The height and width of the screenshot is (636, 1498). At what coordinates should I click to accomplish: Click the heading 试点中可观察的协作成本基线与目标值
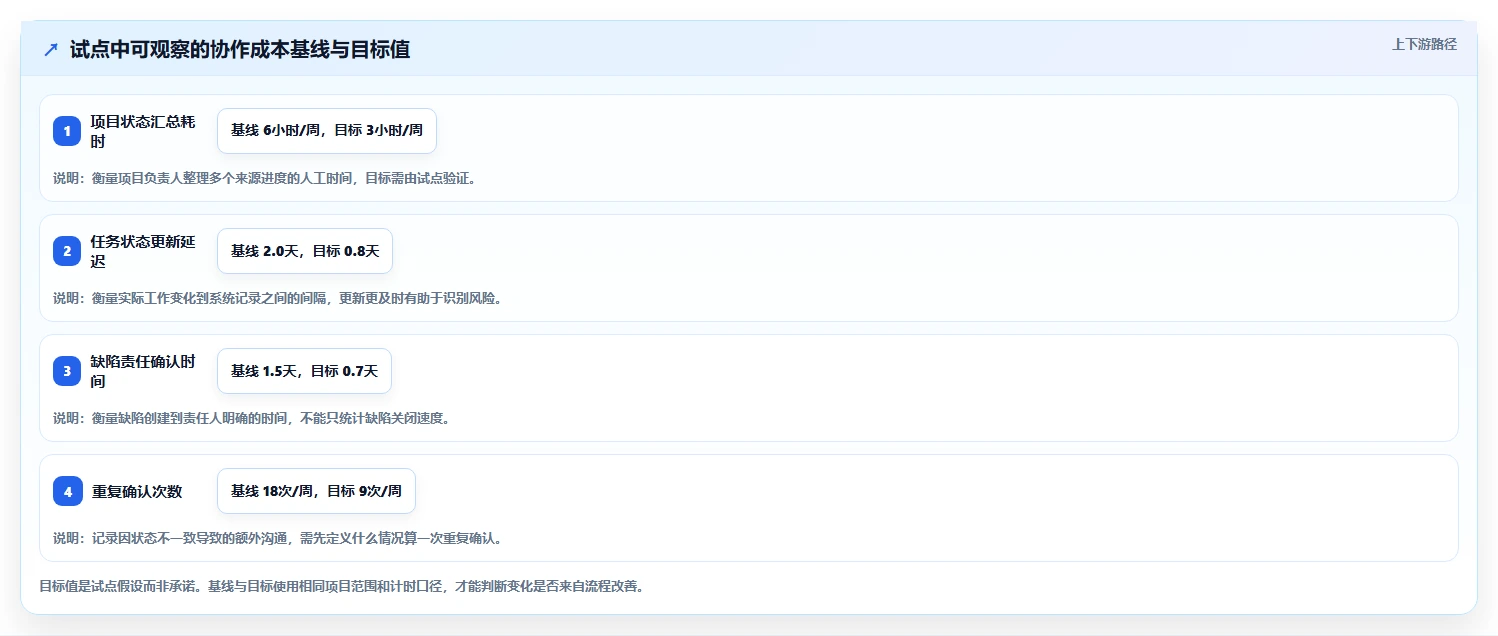240,50
